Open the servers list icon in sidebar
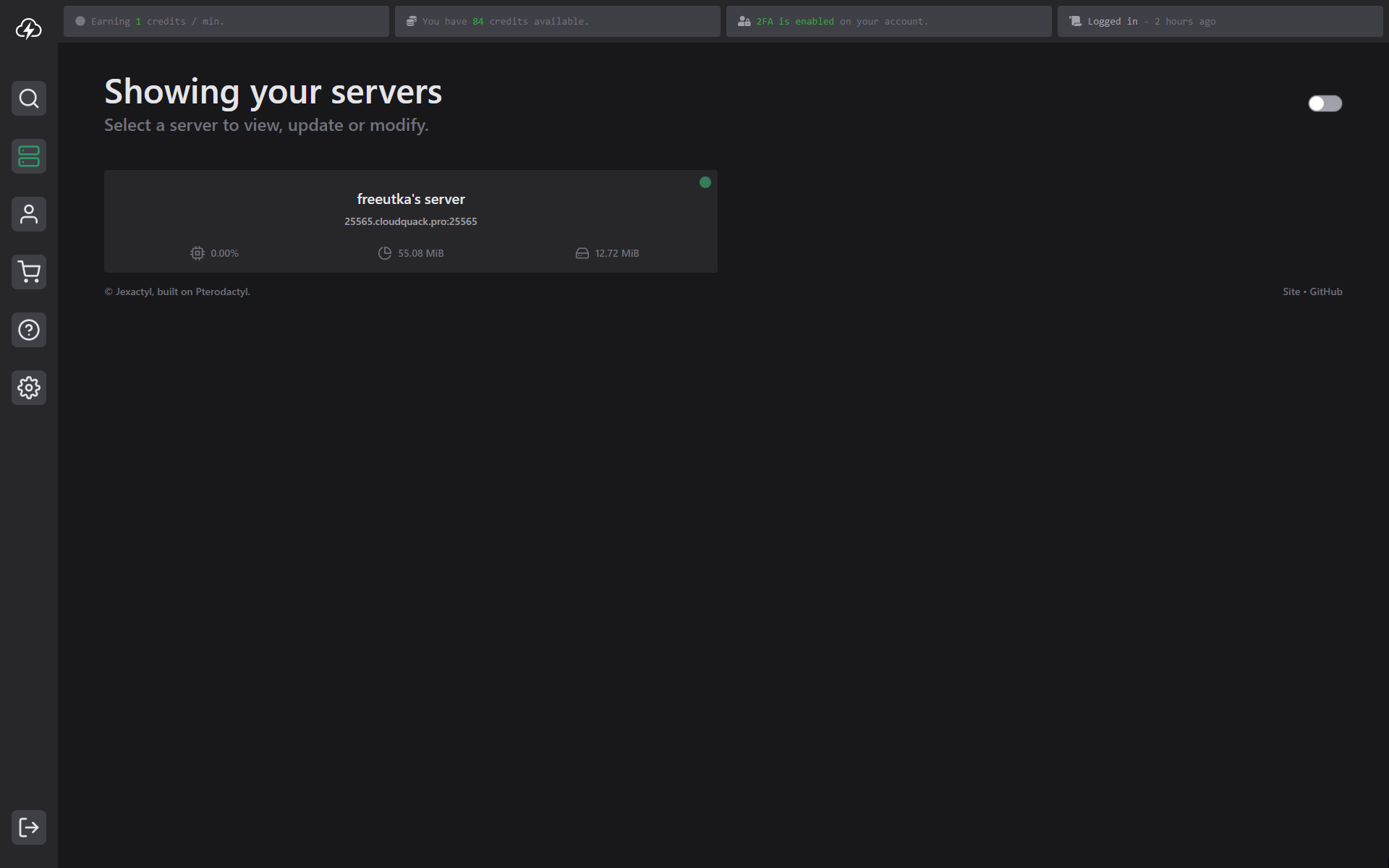Viewport: 1389px width, 868px height. (29, 156)
